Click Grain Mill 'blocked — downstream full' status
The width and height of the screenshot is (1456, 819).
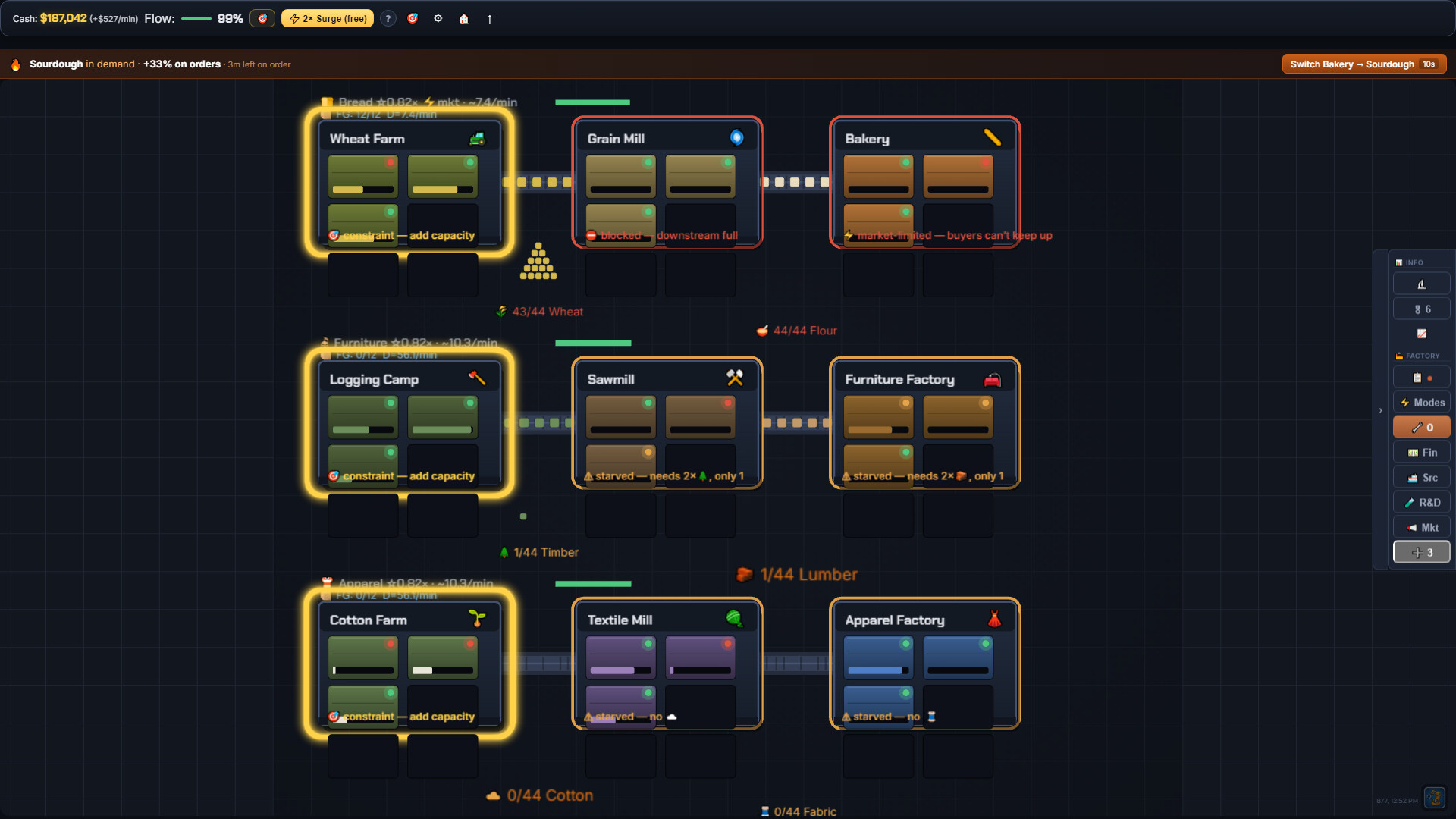661,236
